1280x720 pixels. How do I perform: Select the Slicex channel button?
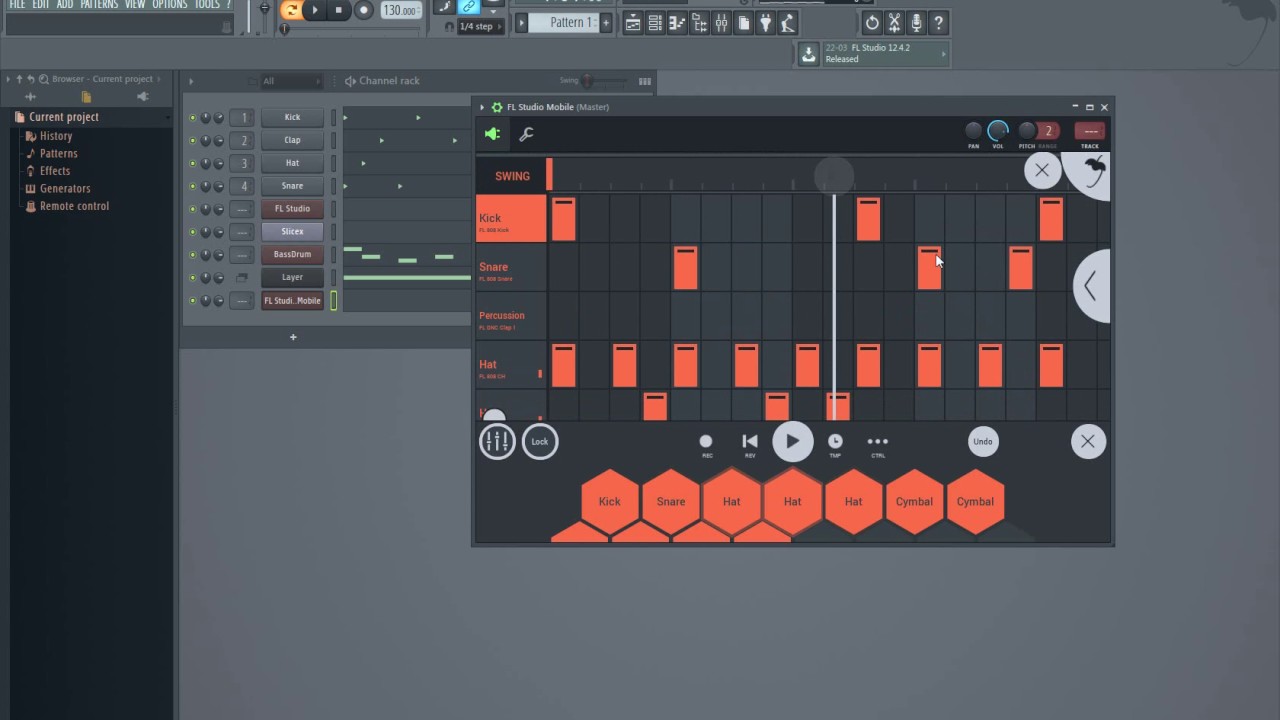292,231
